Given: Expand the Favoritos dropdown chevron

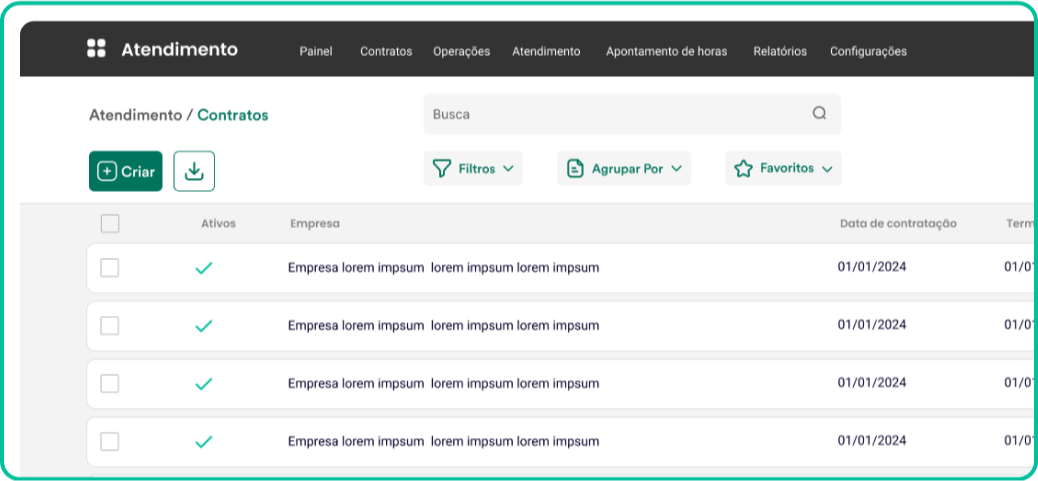Looking at the screenshot, I should pyautogui.click(x=827, y=170).
